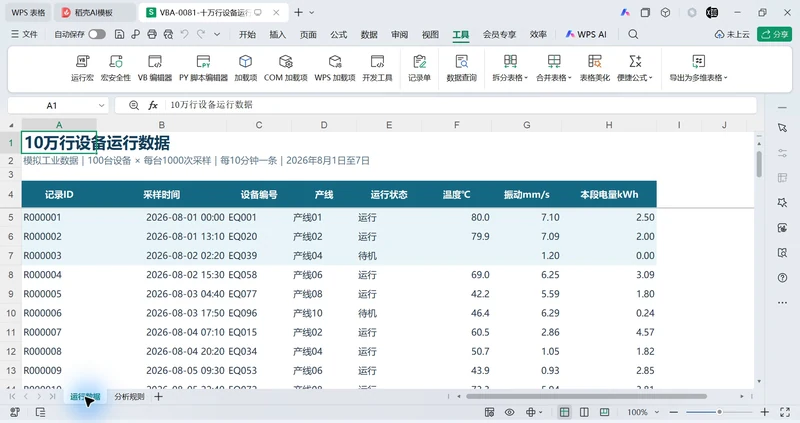
Task: Click print preview icon in quick toolbar
Action: pos(168,34)
